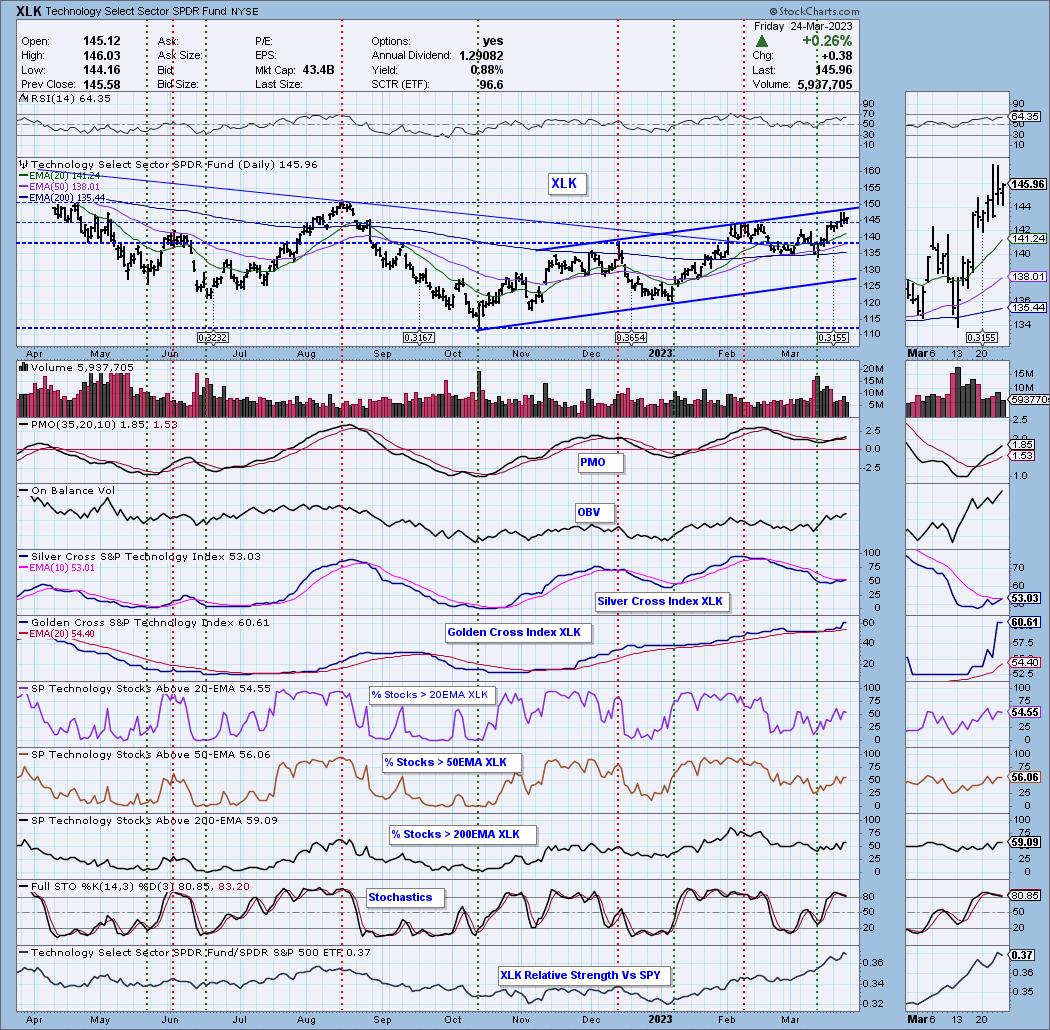
Task: Click the boxed Stochastics annotation label
Action: pyautogui.click(x=406, y=897)
